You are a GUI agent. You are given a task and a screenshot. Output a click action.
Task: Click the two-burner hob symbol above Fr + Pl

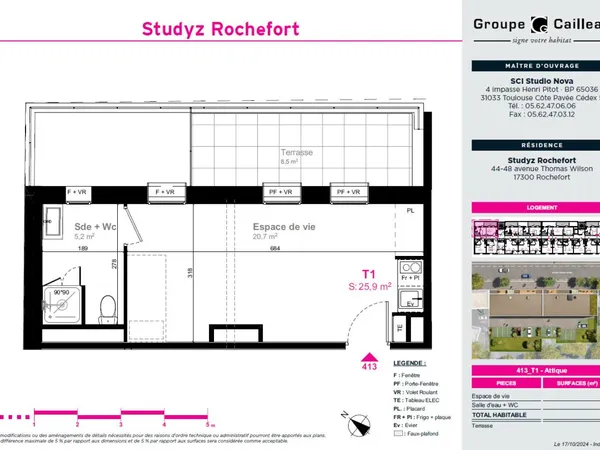410,267
